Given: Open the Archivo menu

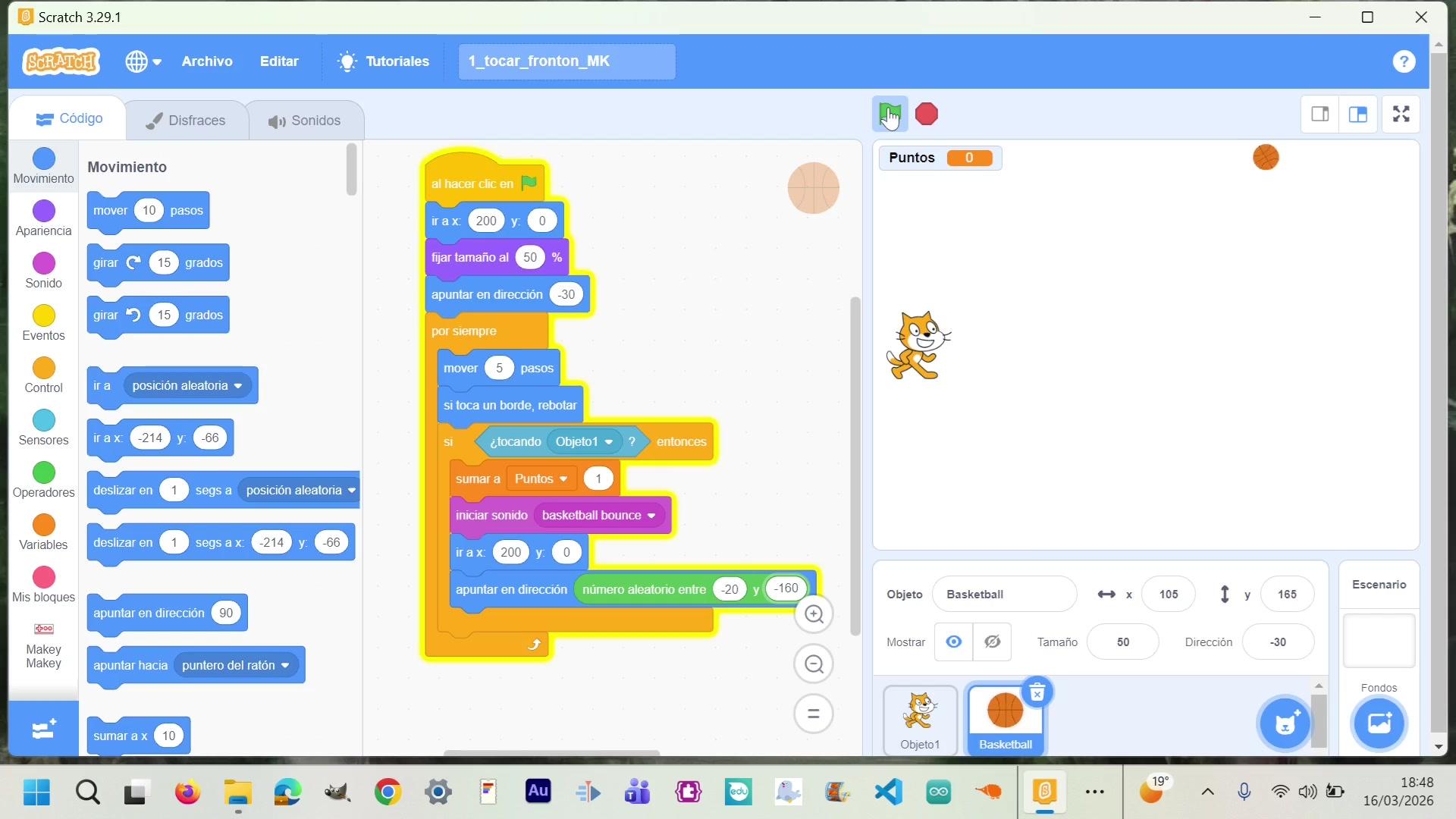Looking at the screenshot, I should pos(206,61).
